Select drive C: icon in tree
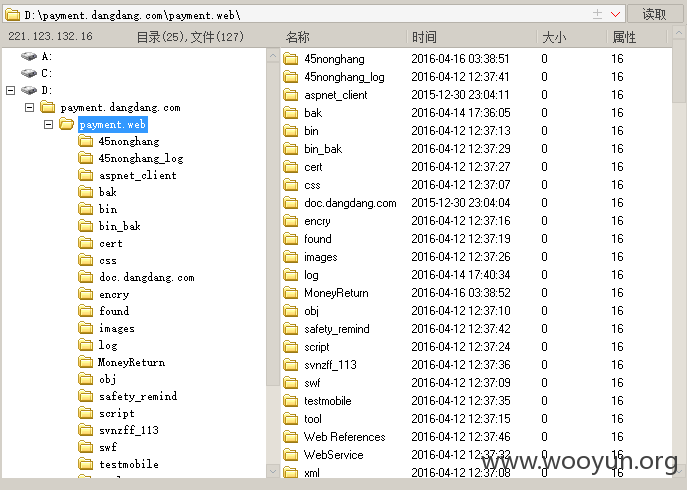Image resolution: width=687 pixels, height=490 pixels. pyautogui.click(x=29, y=73)
